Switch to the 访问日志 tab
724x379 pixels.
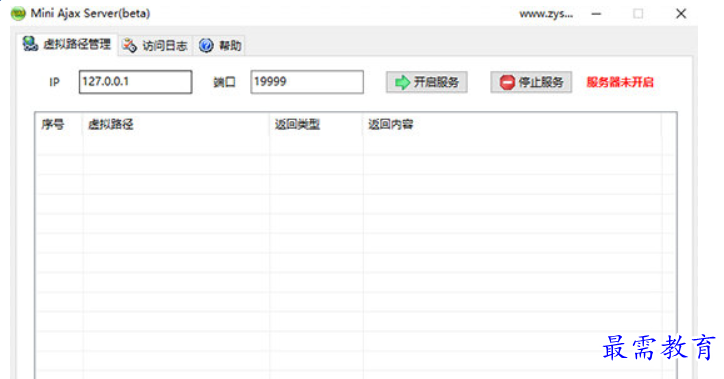155,45
